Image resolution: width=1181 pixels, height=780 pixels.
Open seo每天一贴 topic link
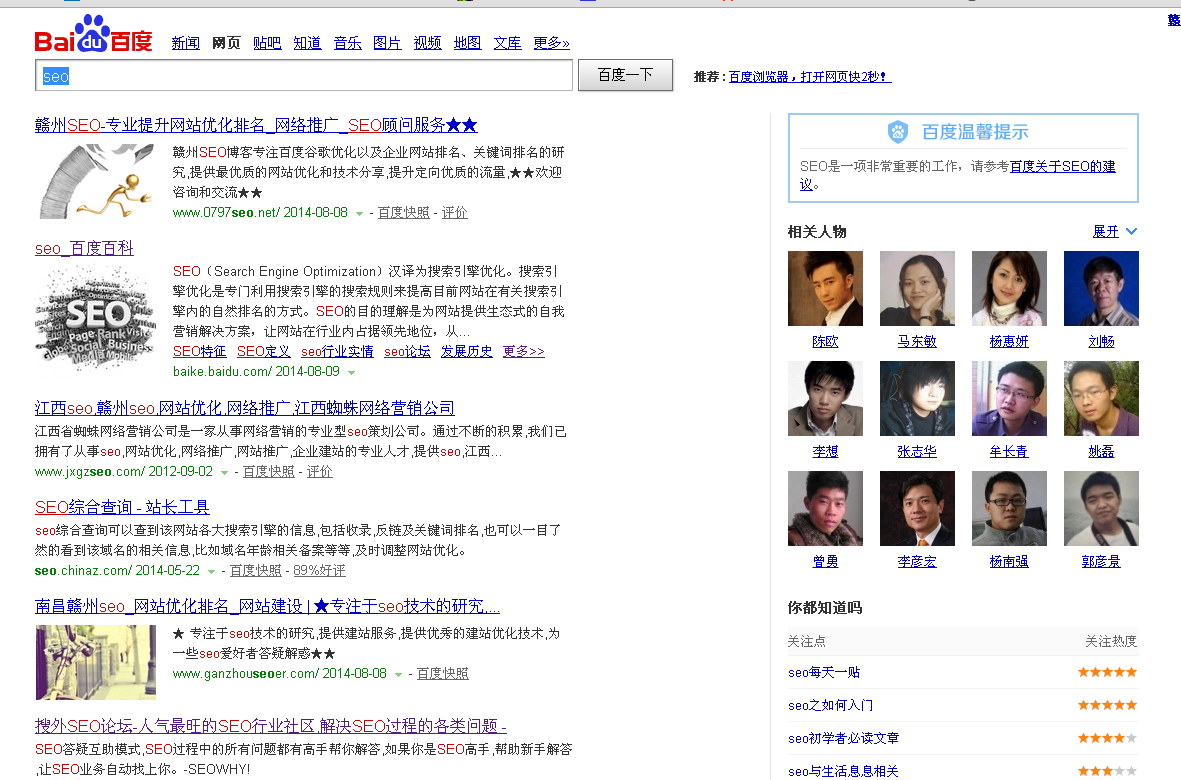(x=824, y=673)
